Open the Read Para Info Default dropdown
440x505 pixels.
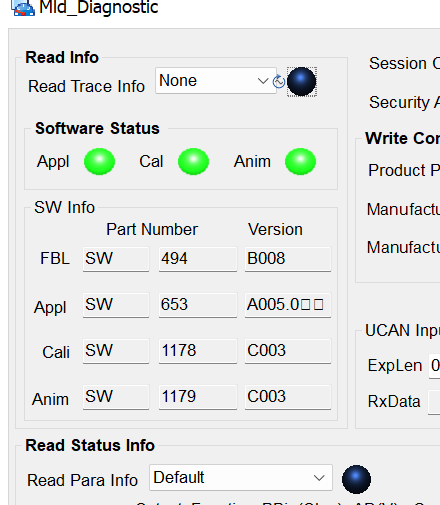coord(241,478)
